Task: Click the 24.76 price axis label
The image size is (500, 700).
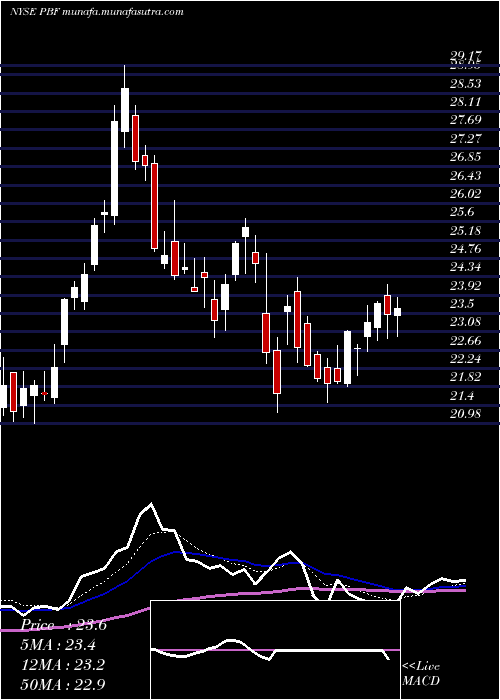Action: point(466,249)
